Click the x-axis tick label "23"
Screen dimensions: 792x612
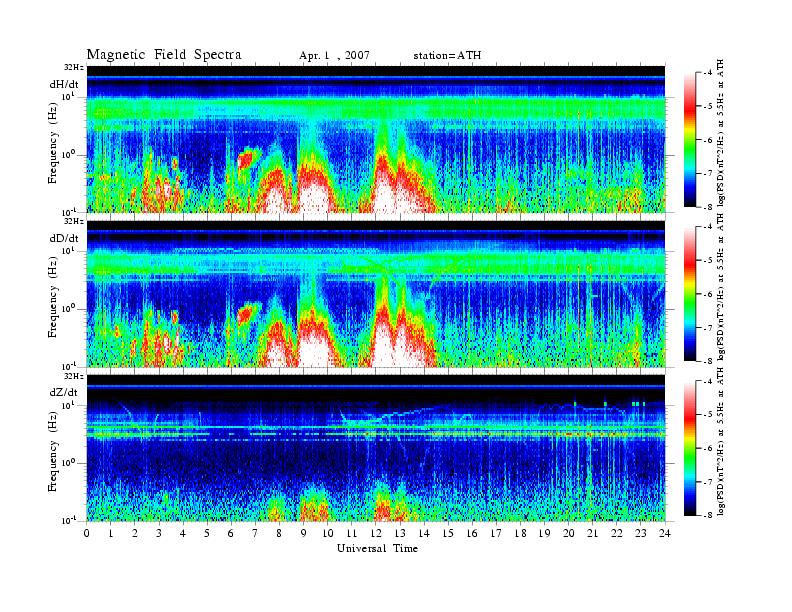pyautogui.click(x=641, y=533)
